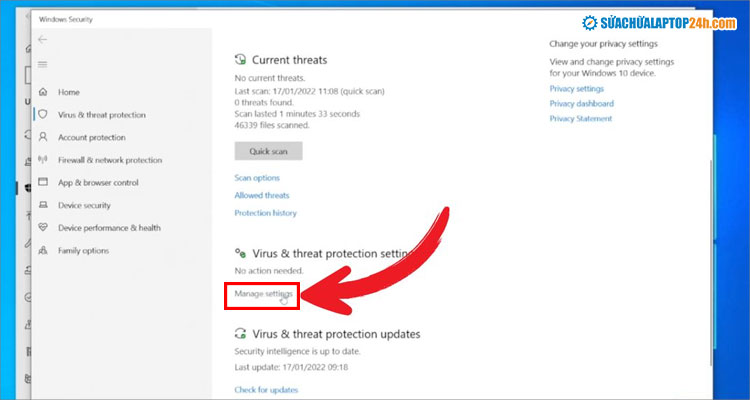This screenshot has width=750, height=400.
Task: Click the App & browser control icon
Action: pyautogui.click(x=42, y=183)
